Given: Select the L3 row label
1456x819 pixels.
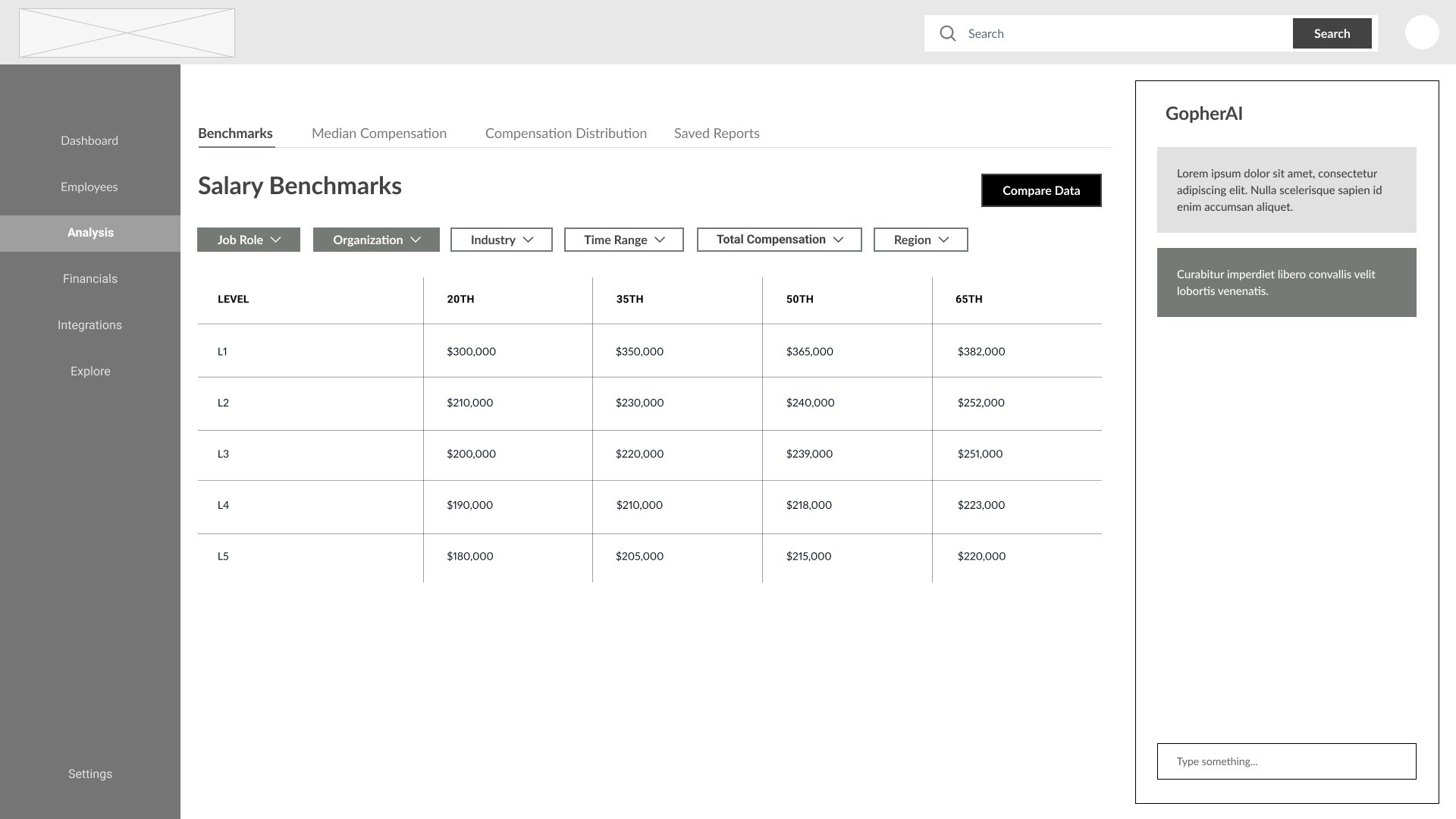Looking at the screenshot, I should point(223,453).
